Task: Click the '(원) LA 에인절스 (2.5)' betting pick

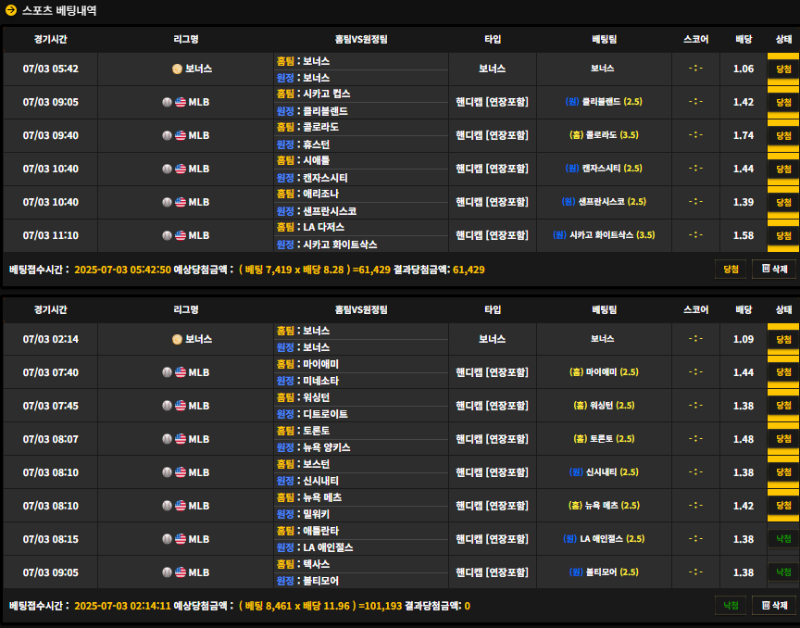Action: [x=604, y=539]
